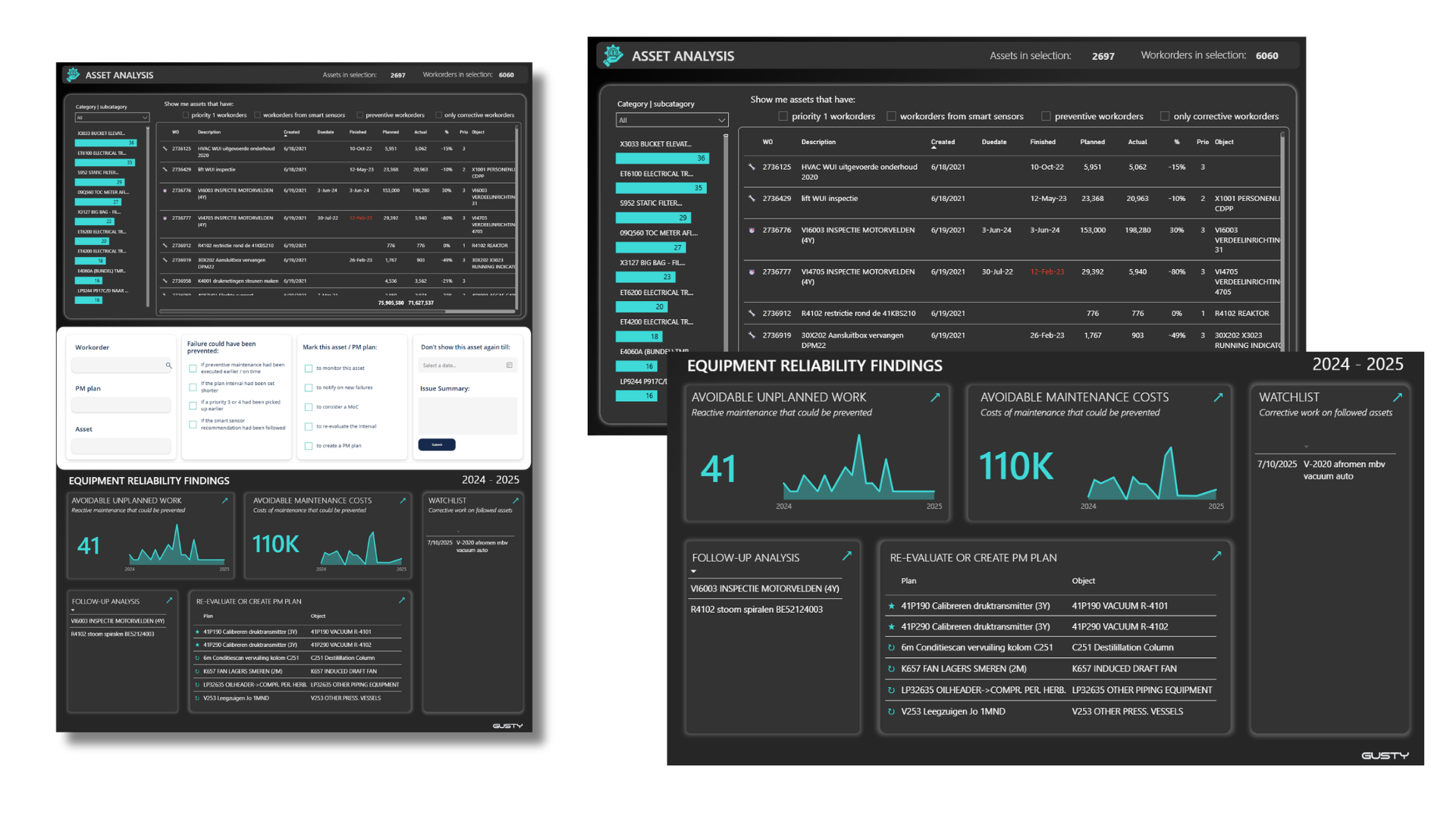The image size is (1456, 819).
Task: Click refresh icon beside K657 FAN LAGERS row, enlarged panel
Action: coord(892,669)
